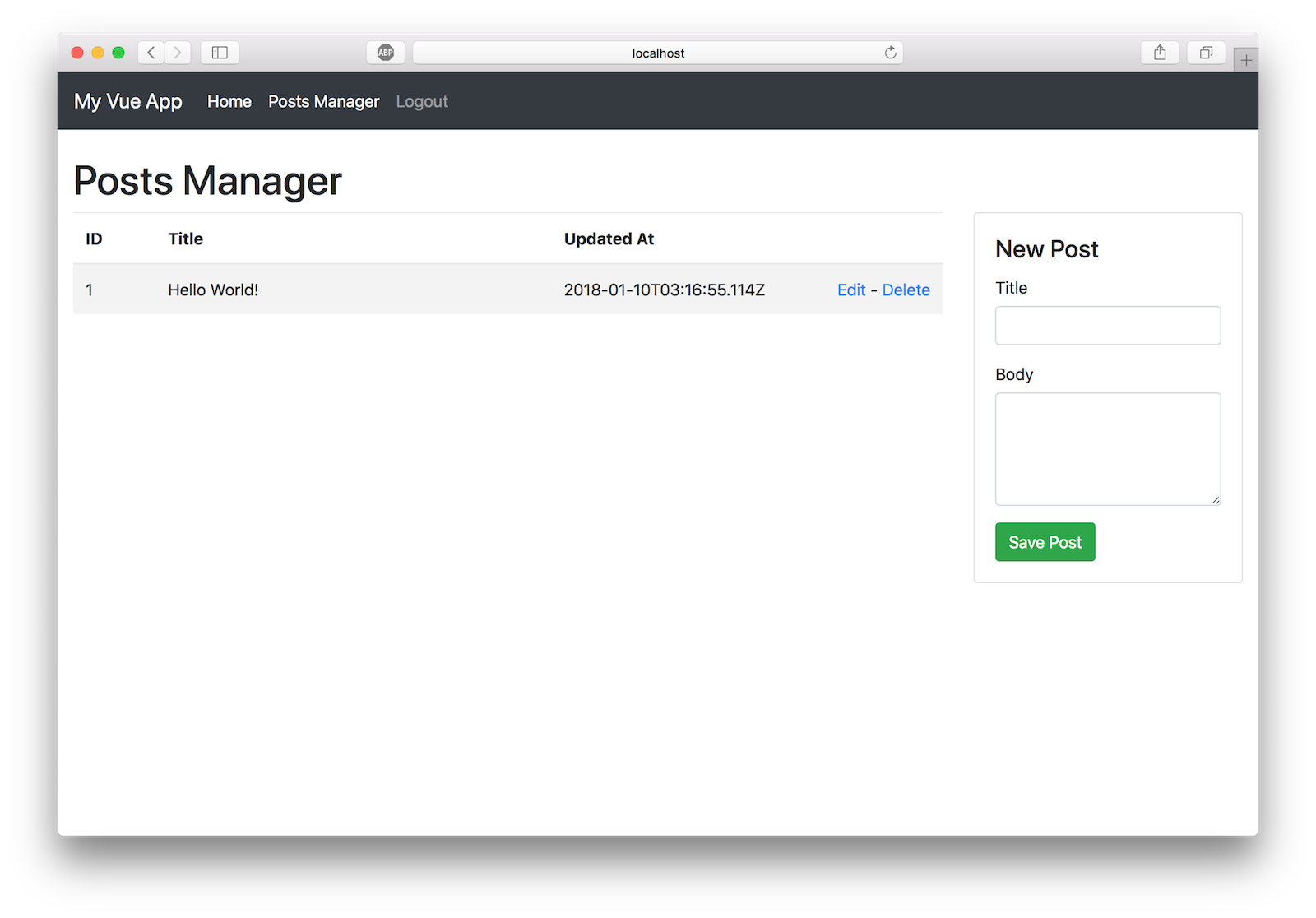Reload the localhost page
The image size is (1316, 918).
[891, 52]
